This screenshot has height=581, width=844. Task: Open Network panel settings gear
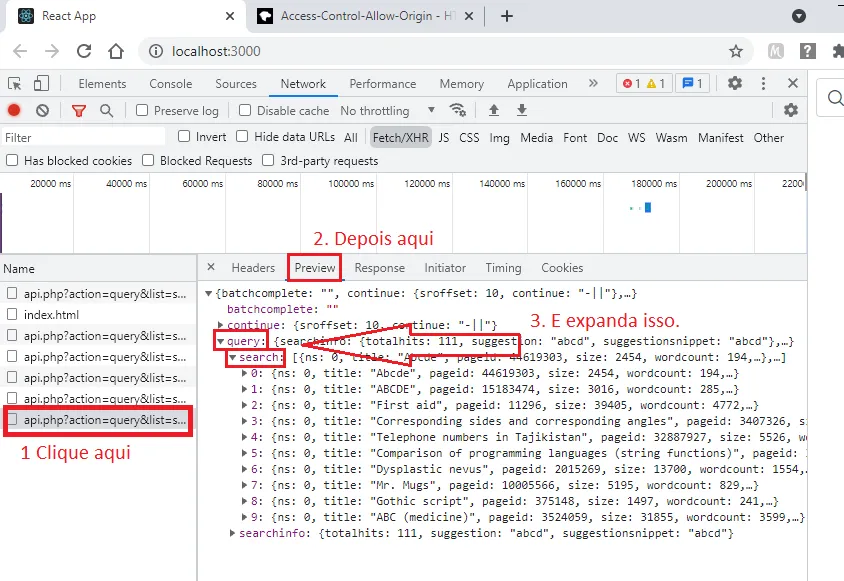click(791, 110)
